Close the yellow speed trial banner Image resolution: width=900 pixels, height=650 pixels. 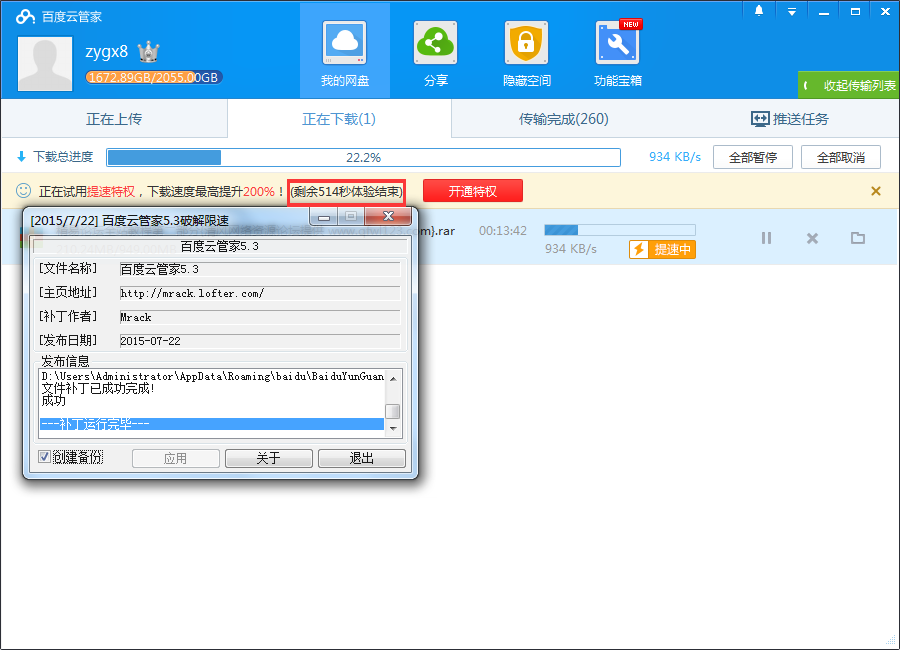(875, 191)
